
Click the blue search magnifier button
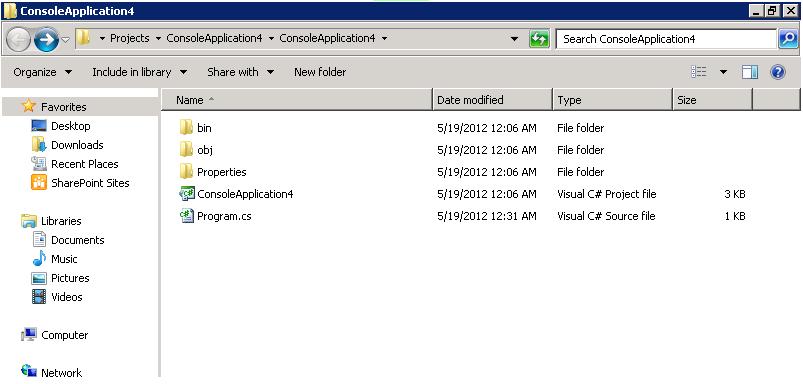(788, 39)
